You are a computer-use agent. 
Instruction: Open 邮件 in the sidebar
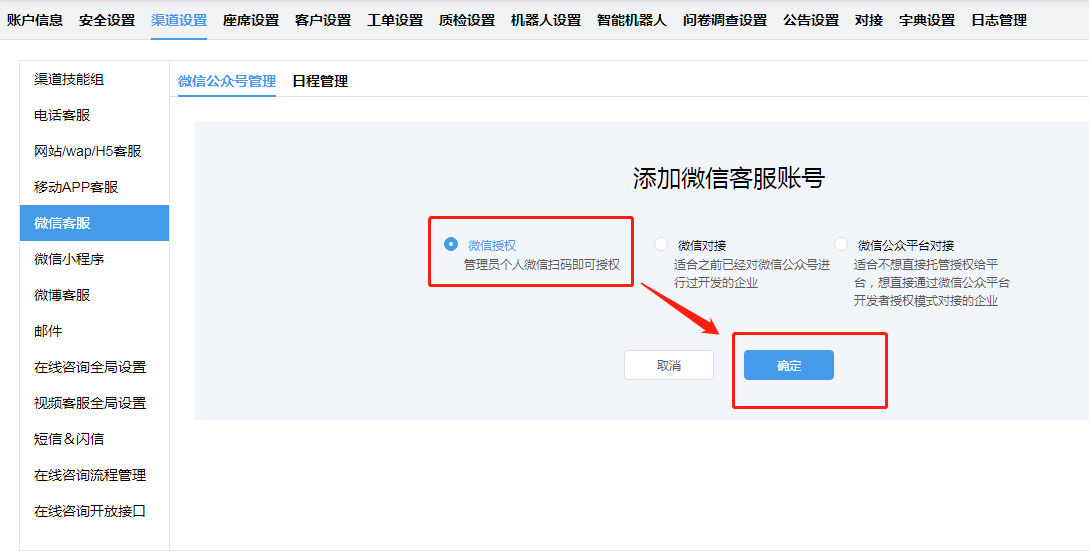[94, 331]
